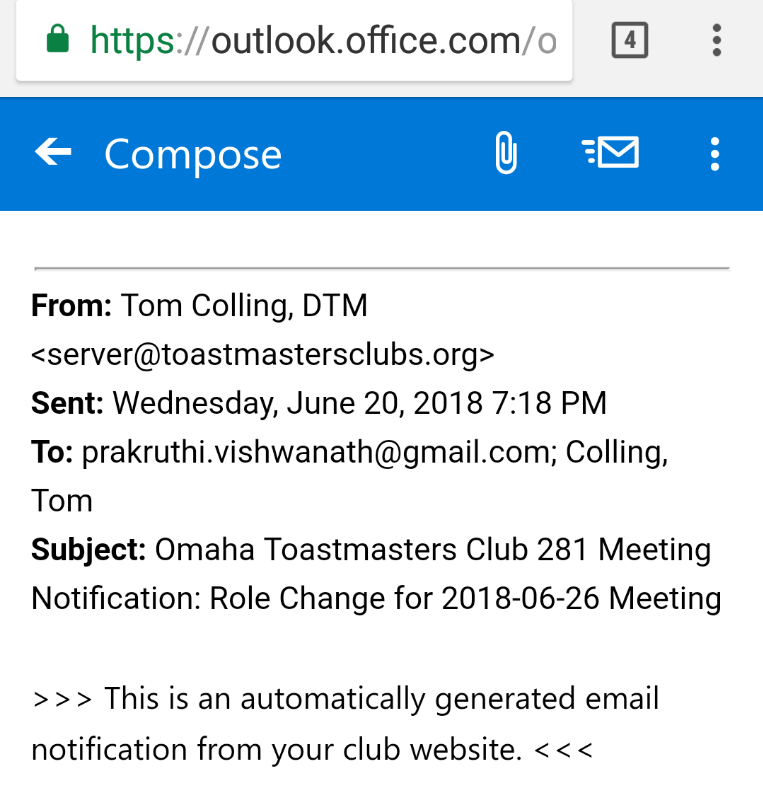
Task: Tap the back arrow beside Compose
Action: pos(53,153)
